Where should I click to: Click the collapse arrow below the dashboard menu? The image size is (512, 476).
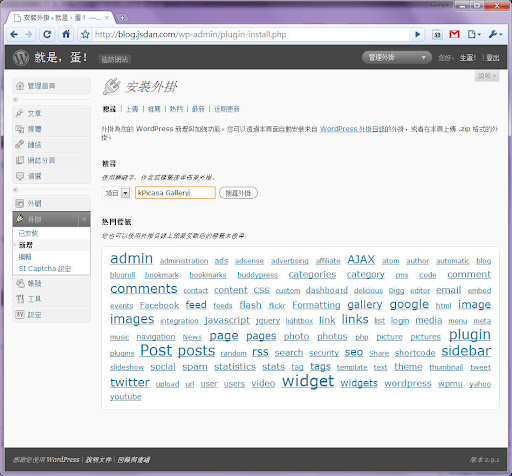15,99
